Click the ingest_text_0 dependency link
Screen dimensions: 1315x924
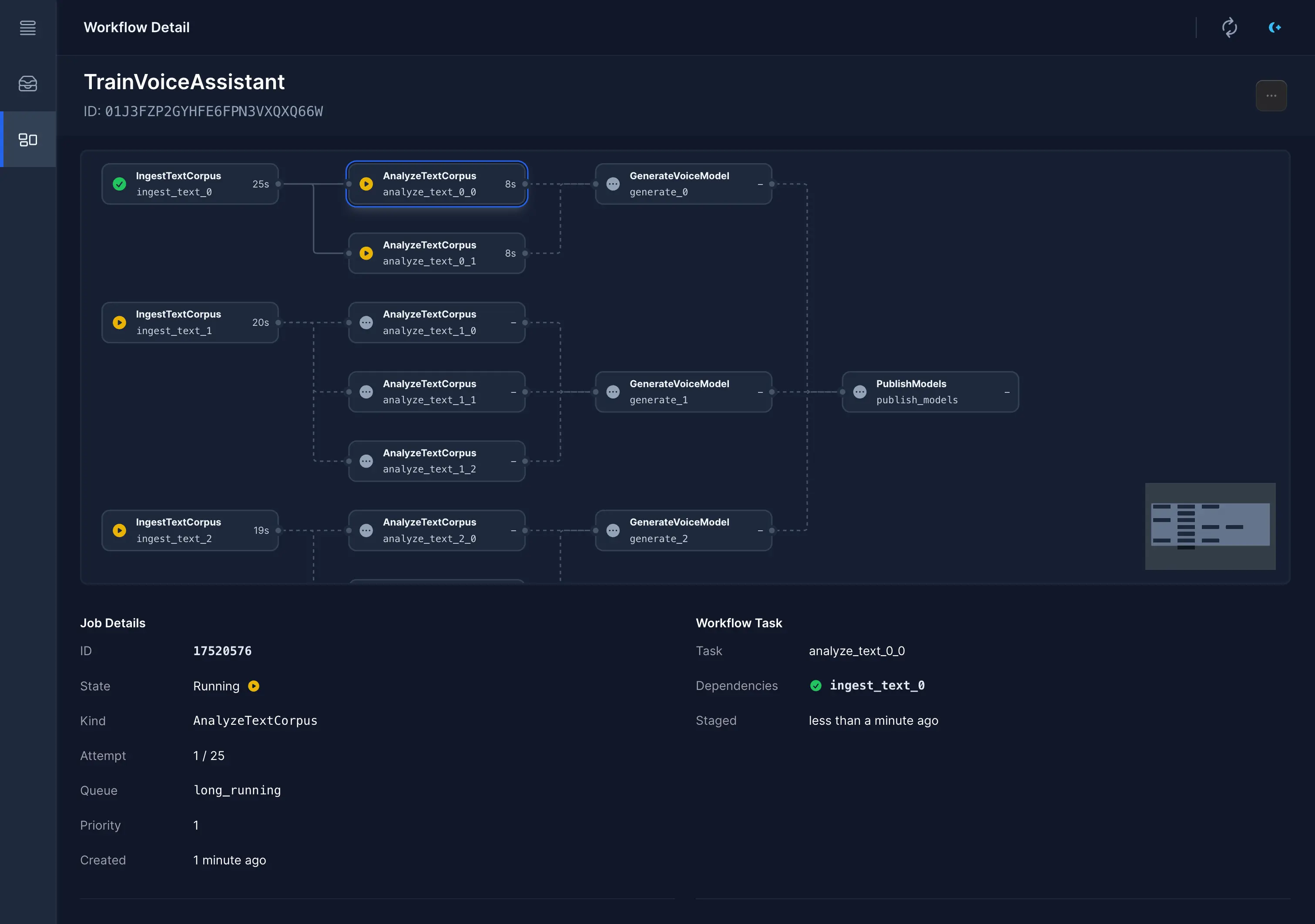click(878, 685)
